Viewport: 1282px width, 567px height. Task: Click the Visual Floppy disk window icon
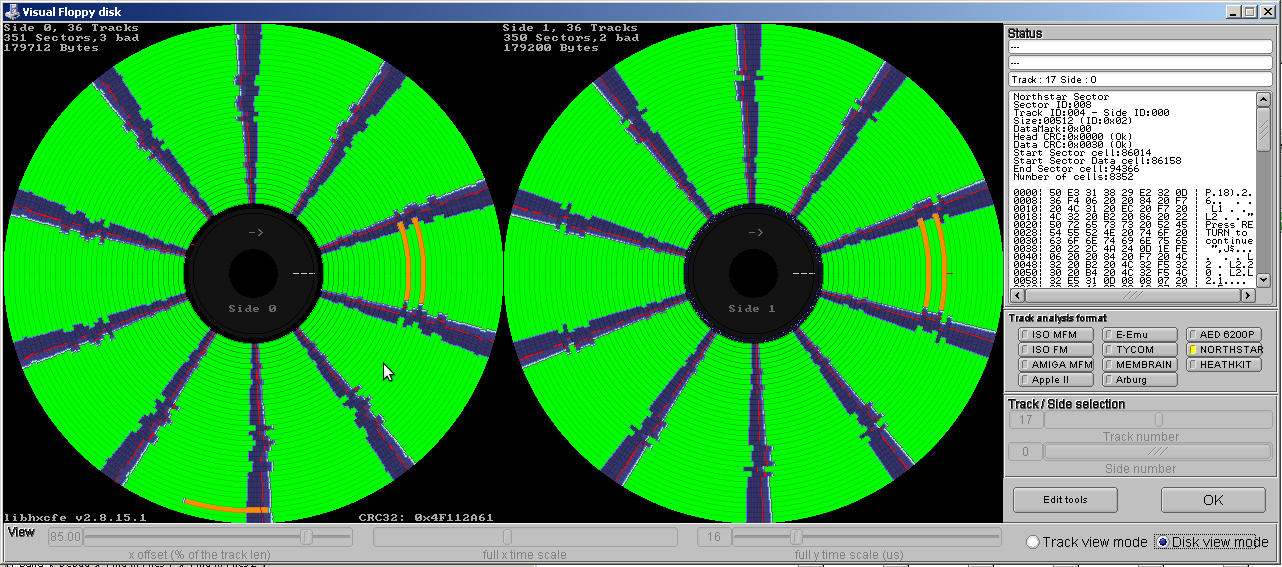[x=12, y=11]
